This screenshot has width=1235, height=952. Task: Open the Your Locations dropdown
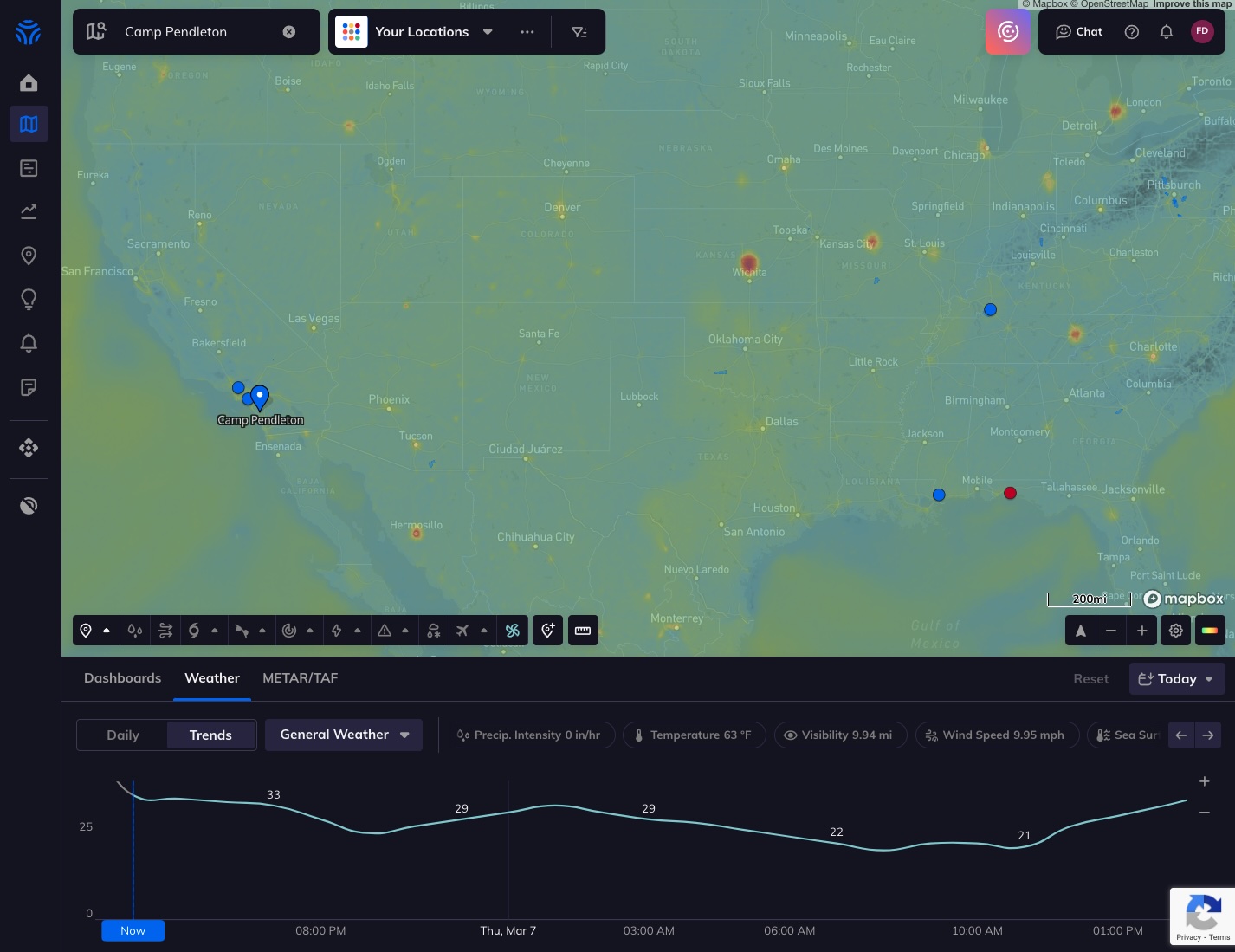tap(488, 31)
